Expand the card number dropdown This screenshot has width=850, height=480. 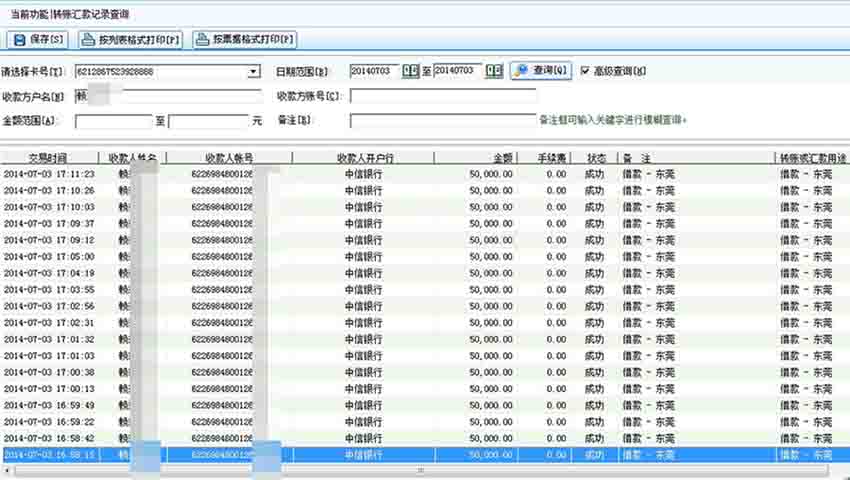click(x=253, y=72)
